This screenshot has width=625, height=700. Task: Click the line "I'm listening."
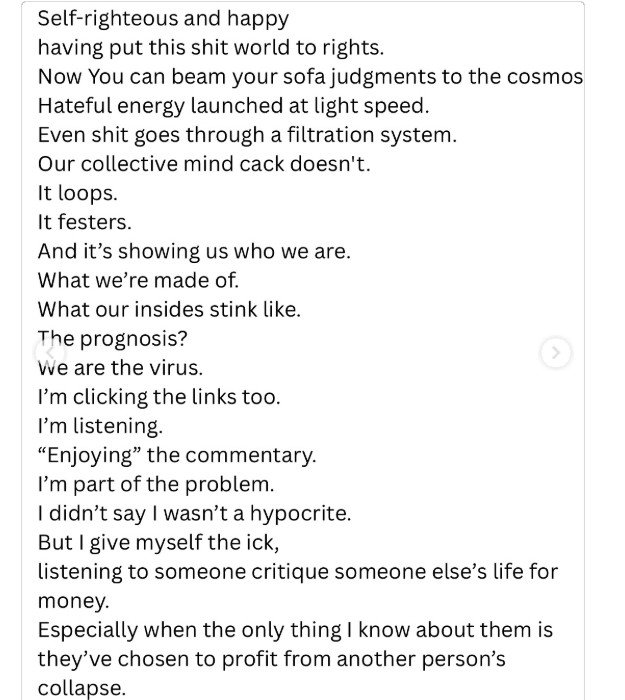pos(100,426)
